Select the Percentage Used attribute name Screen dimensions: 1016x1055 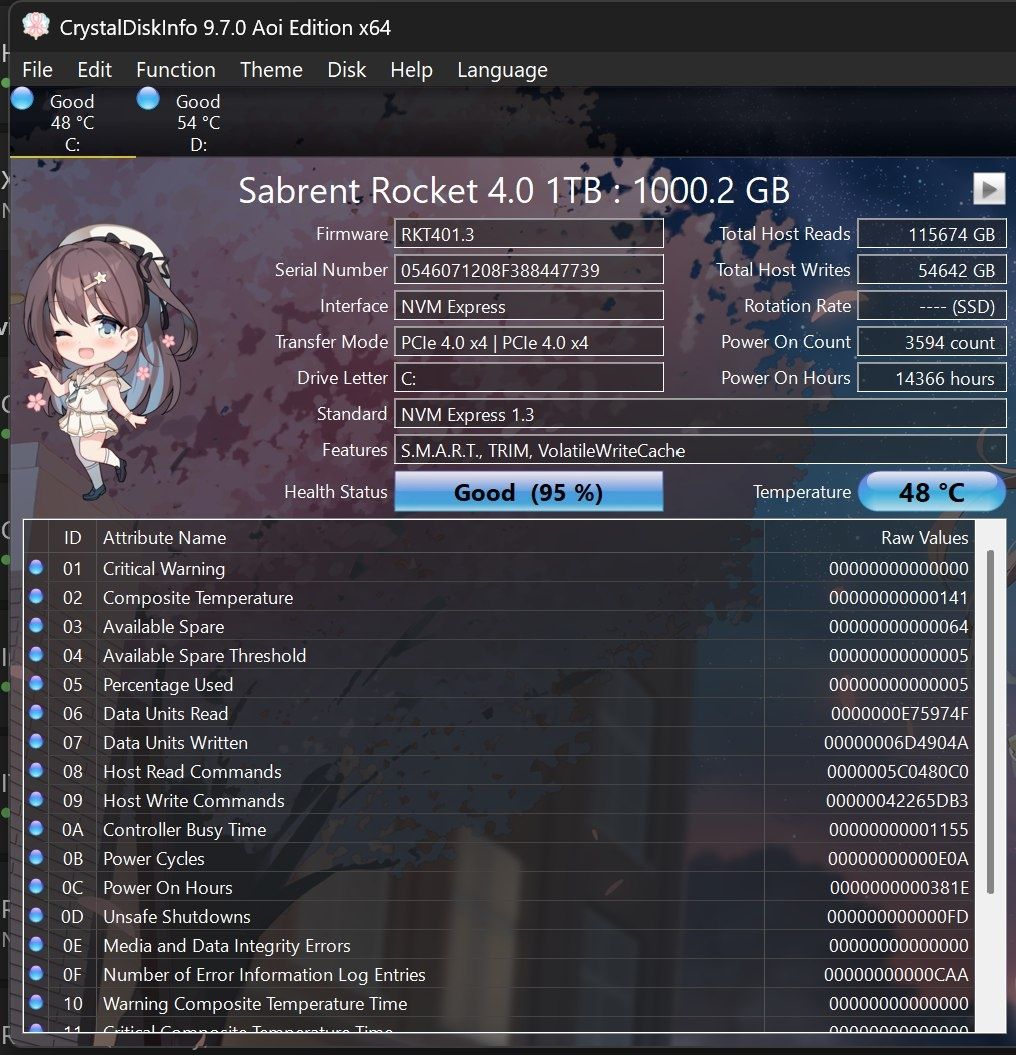point(168,685)
